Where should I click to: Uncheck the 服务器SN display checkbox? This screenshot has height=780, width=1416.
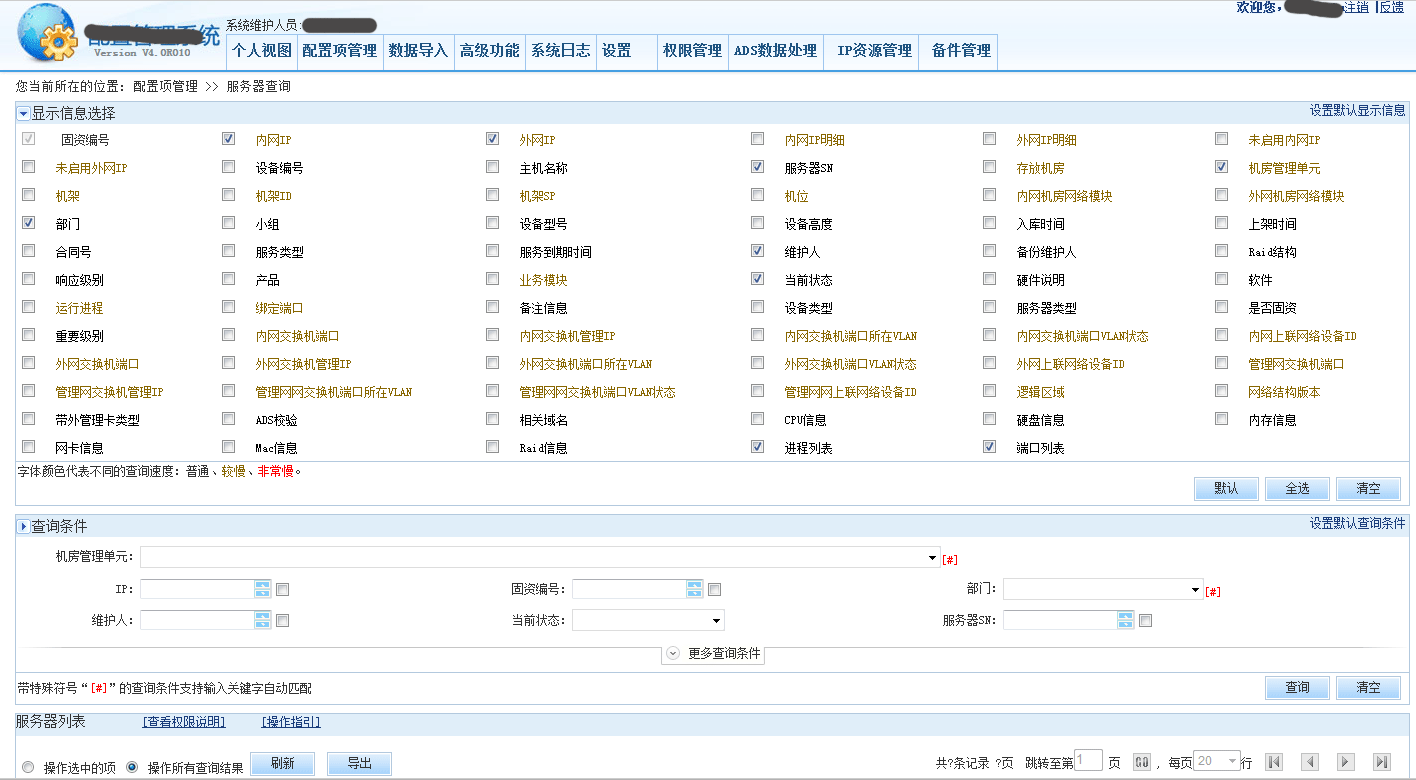[x=757, y=167]
